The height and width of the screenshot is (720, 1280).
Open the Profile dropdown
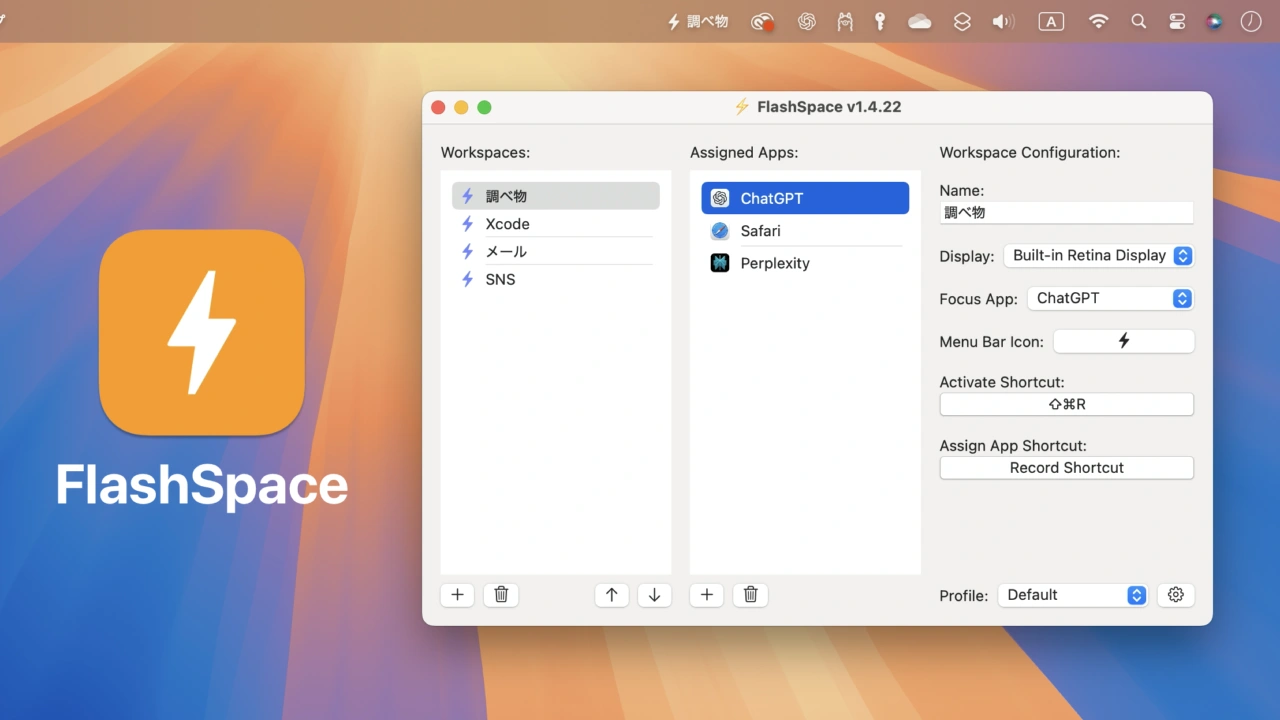1072,595
